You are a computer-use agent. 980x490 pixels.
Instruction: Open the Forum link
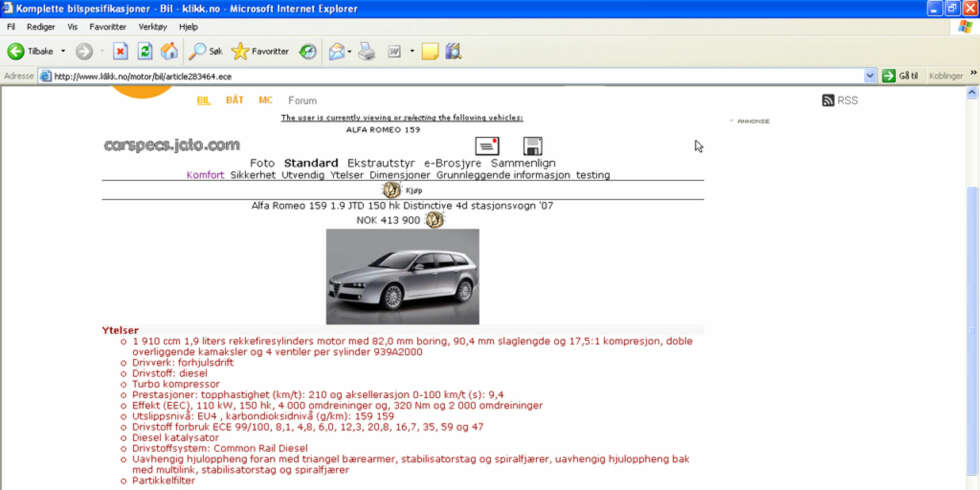tap(302, 101)
